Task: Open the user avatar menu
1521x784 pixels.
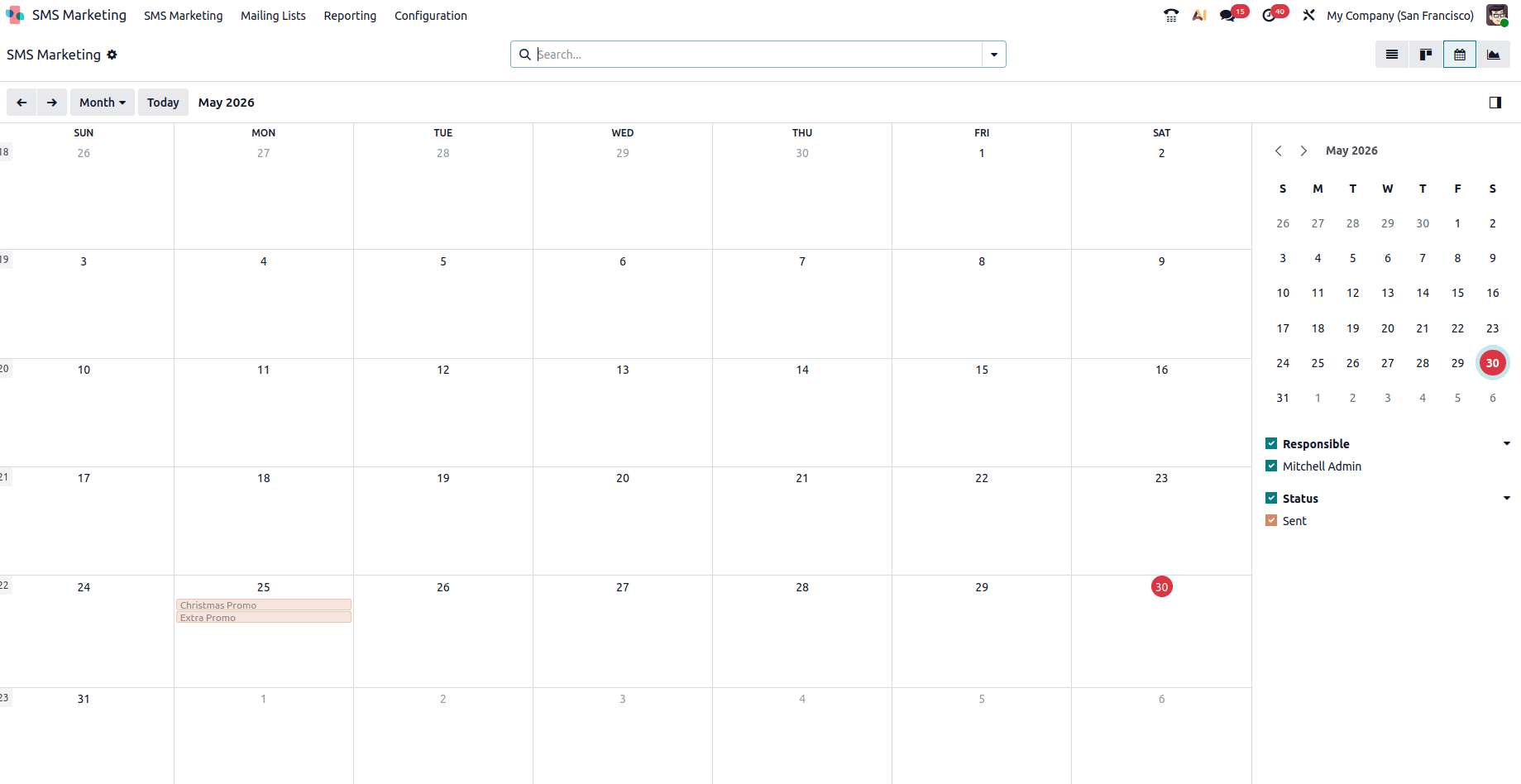Action: click(x=1497, y=15)
